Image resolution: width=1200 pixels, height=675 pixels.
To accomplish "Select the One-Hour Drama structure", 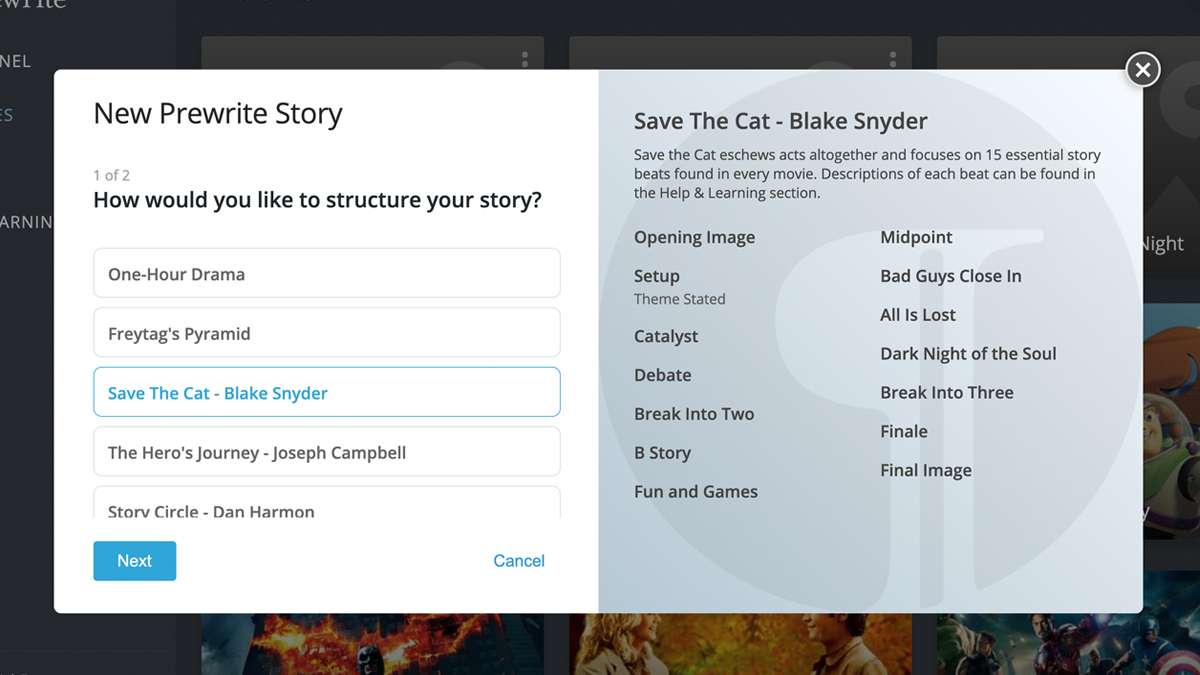I will [327, 273].
